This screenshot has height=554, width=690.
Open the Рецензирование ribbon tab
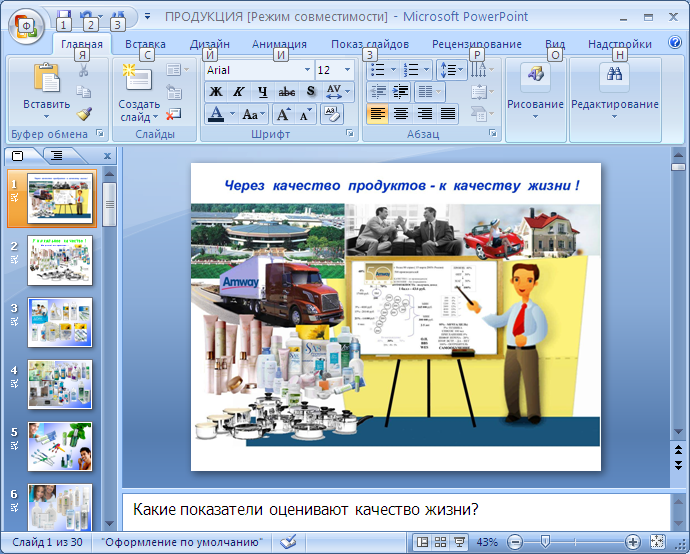point(477,44)
